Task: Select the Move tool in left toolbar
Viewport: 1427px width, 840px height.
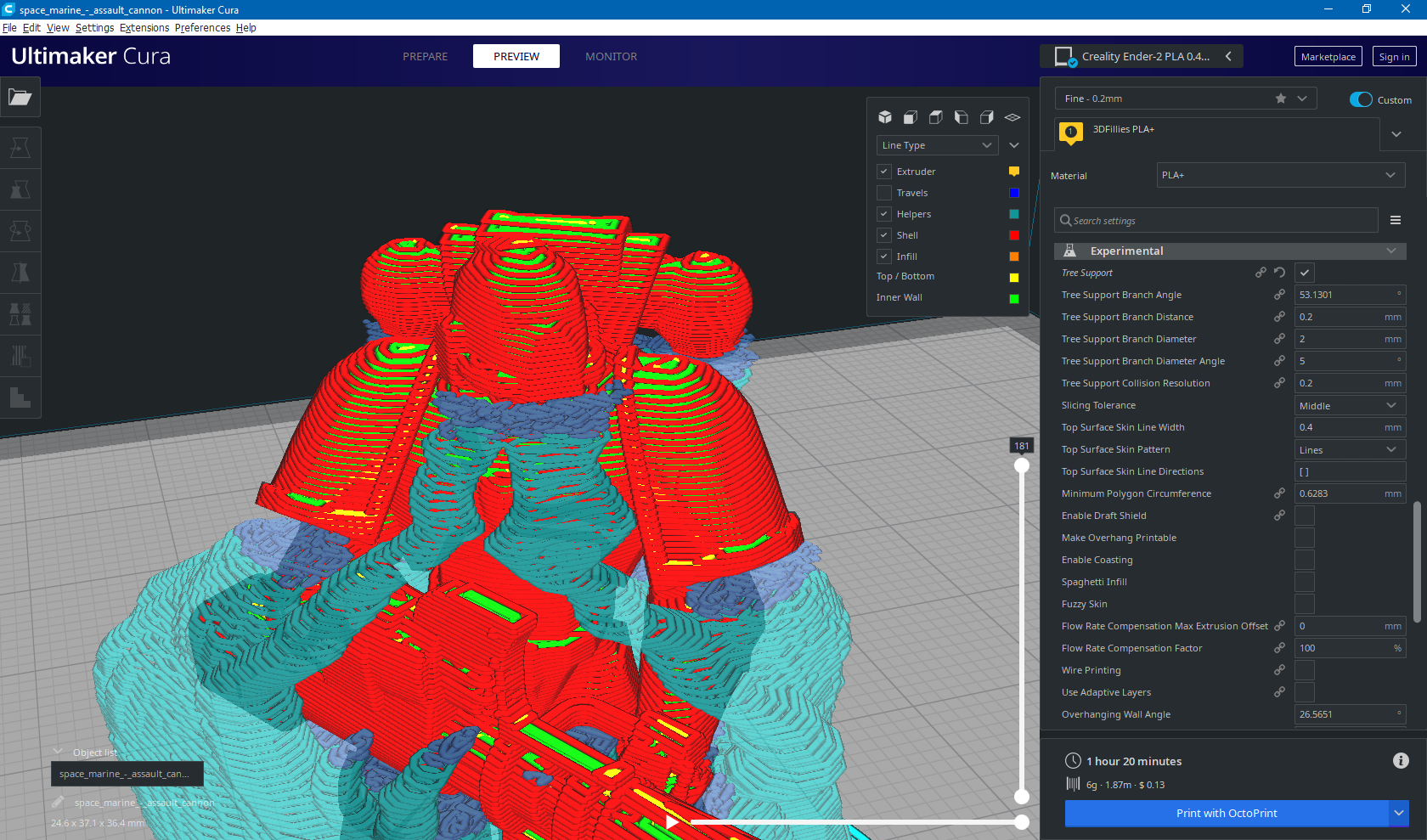Action: [x=20, y=148]
